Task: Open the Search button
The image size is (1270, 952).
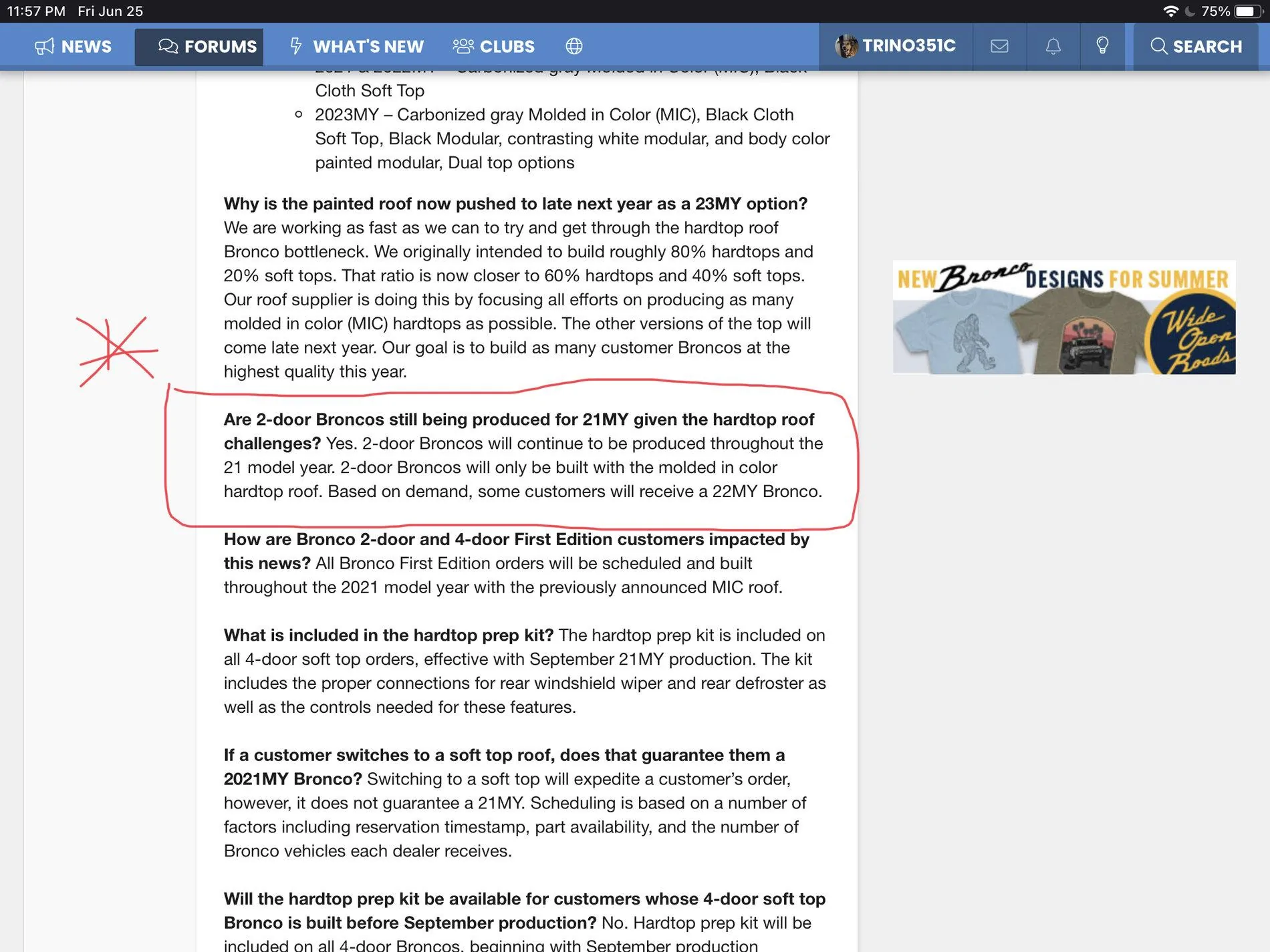Action: tap(1196, 46)
